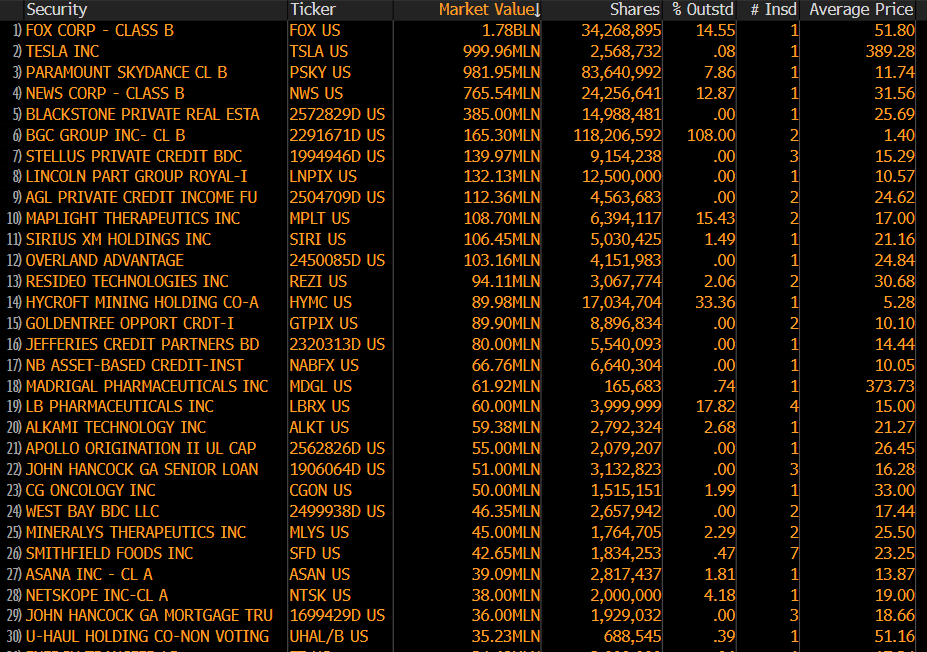
Task: Select JOHN HANCOCK GA SENIOR LOAN
Action: (x=142, y=470)
